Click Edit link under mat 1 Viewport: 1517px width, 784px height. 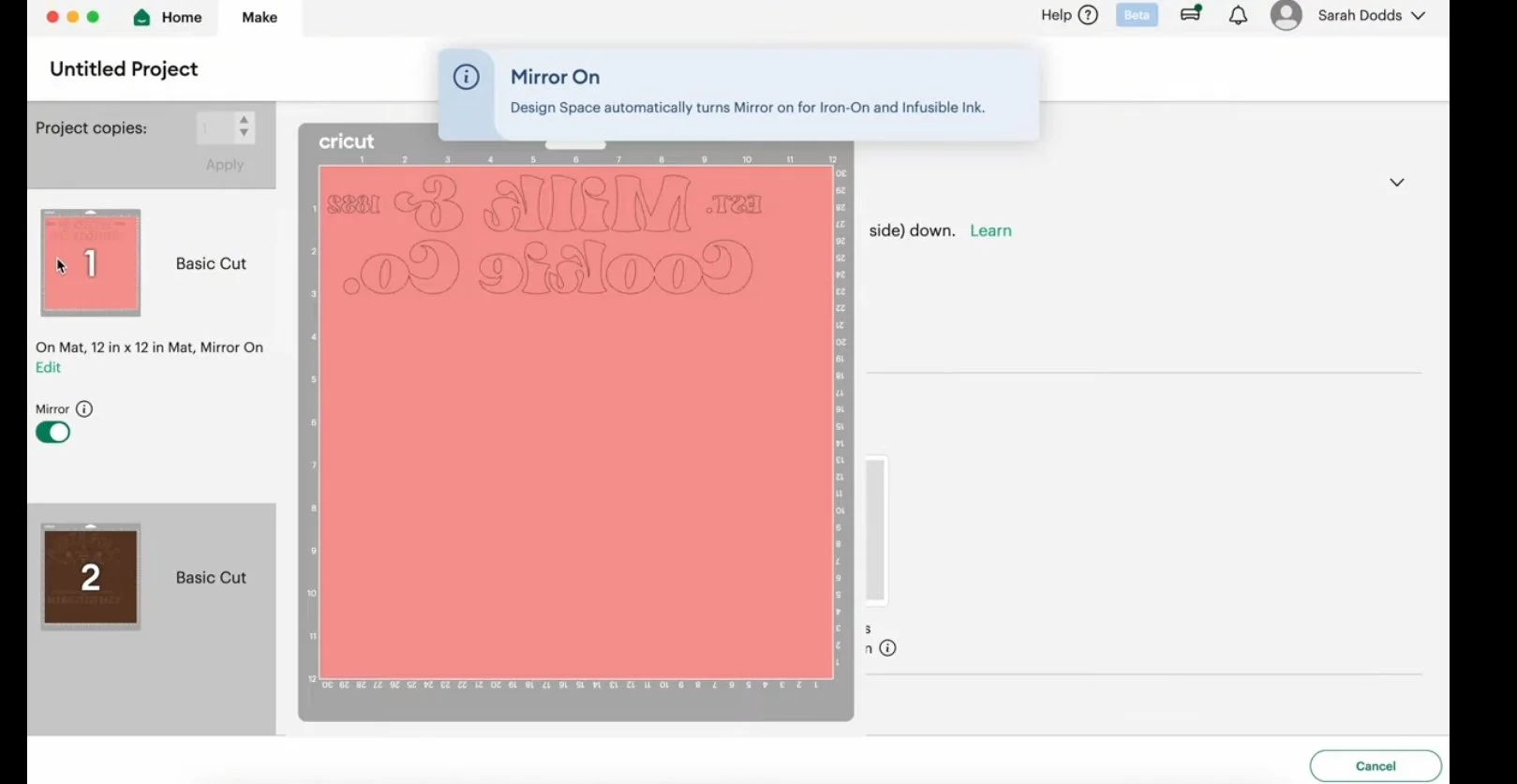[x=48, y=368]
